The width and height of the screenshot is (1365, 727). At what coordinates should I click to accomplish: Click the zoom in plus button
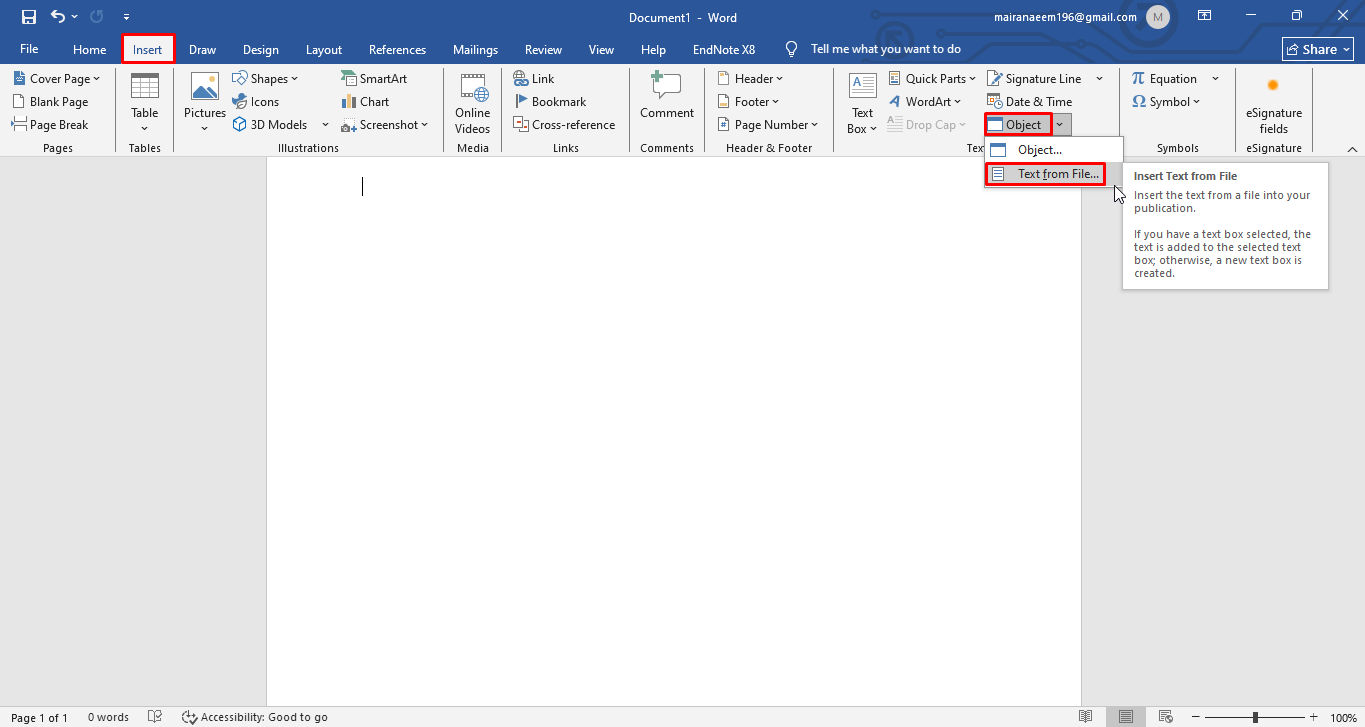tap(1314, 717)
